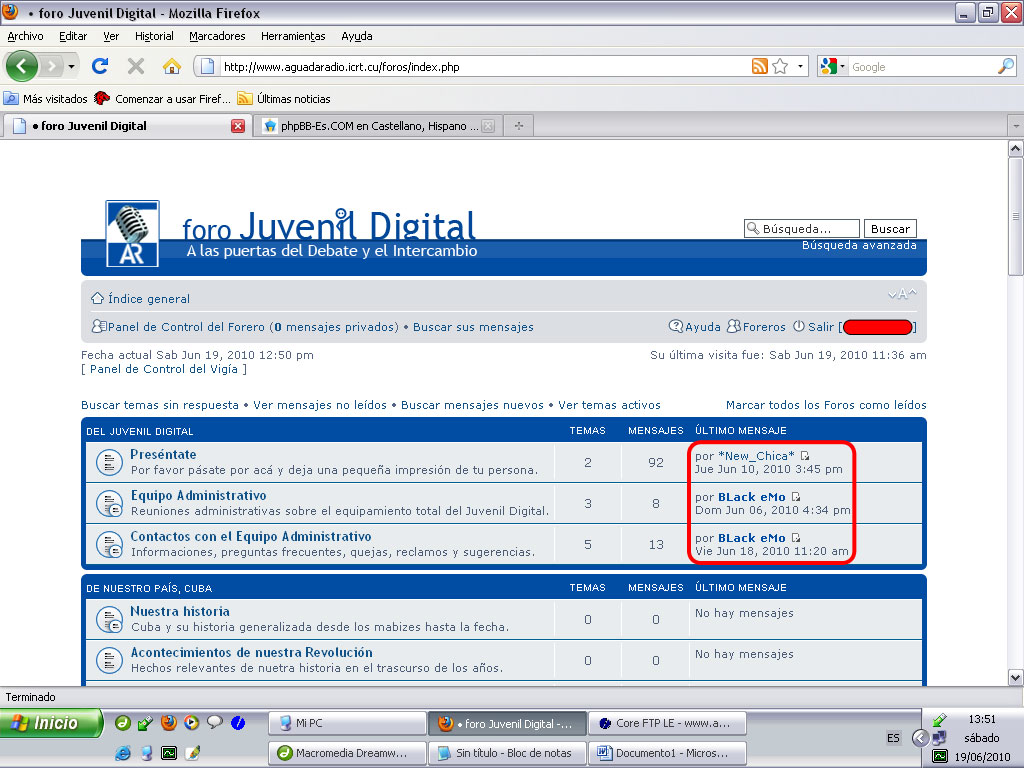Click the RSS feed icon in address bar
Viewport: 1024px width, 768px height.
click(760, 67)
